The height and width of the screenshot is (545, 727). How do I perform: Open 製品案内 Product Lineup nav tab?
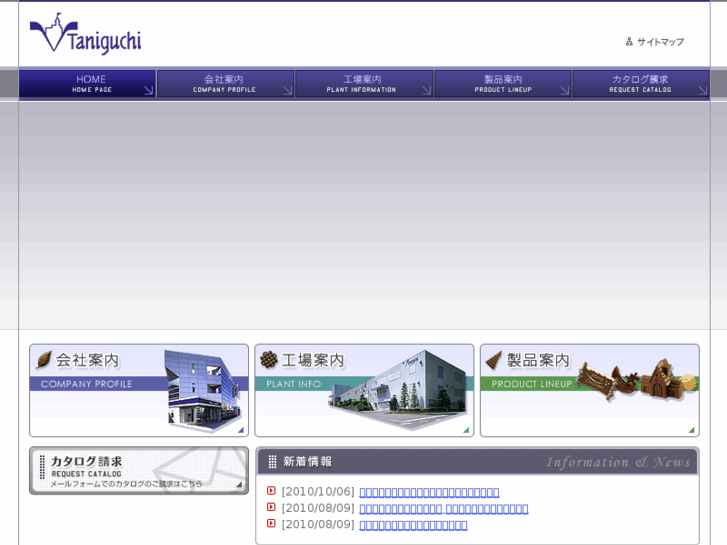(x=503, y=83)
